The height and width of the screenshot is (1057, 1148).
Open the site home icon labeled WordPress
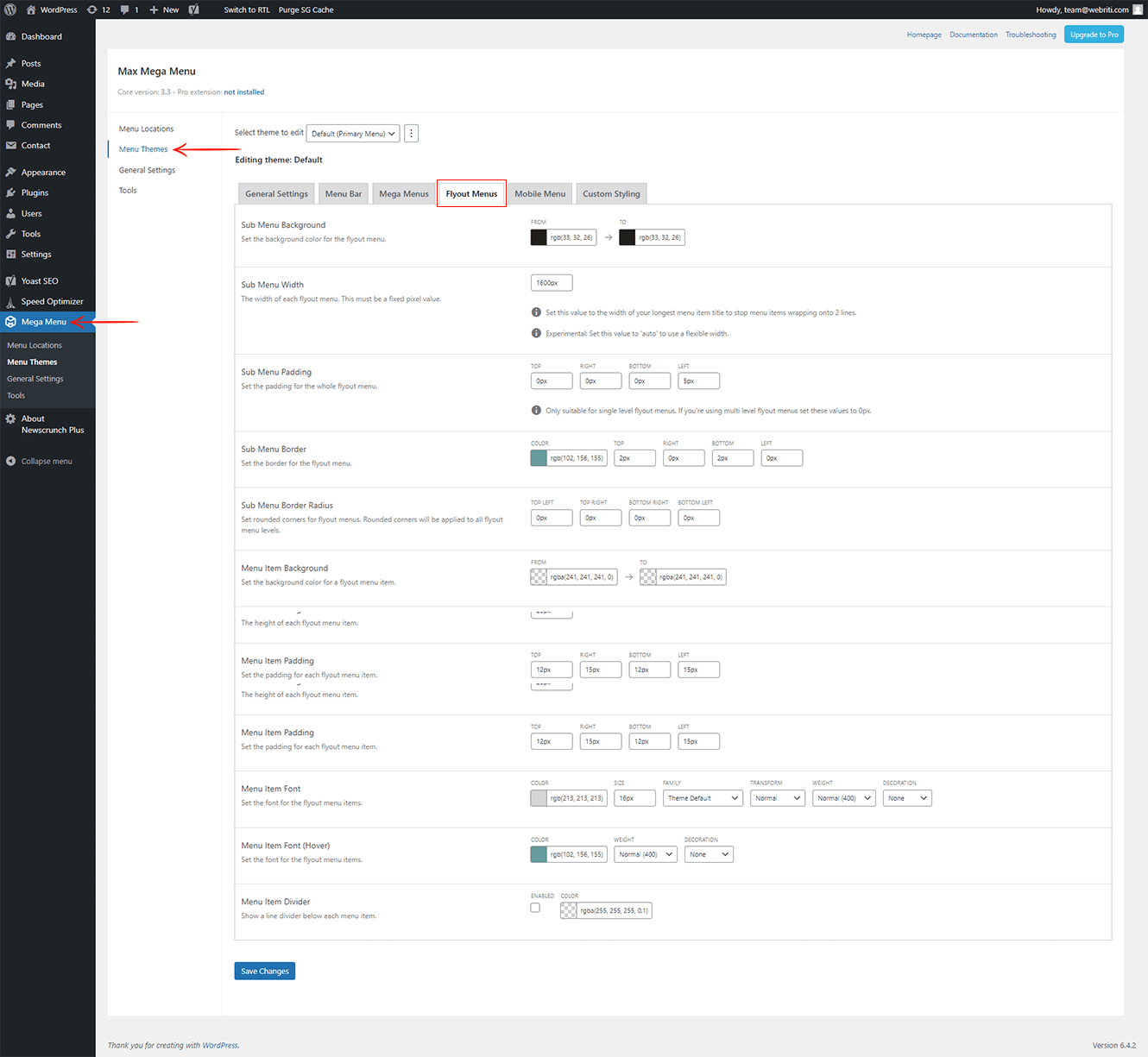(x=31, y=9)
